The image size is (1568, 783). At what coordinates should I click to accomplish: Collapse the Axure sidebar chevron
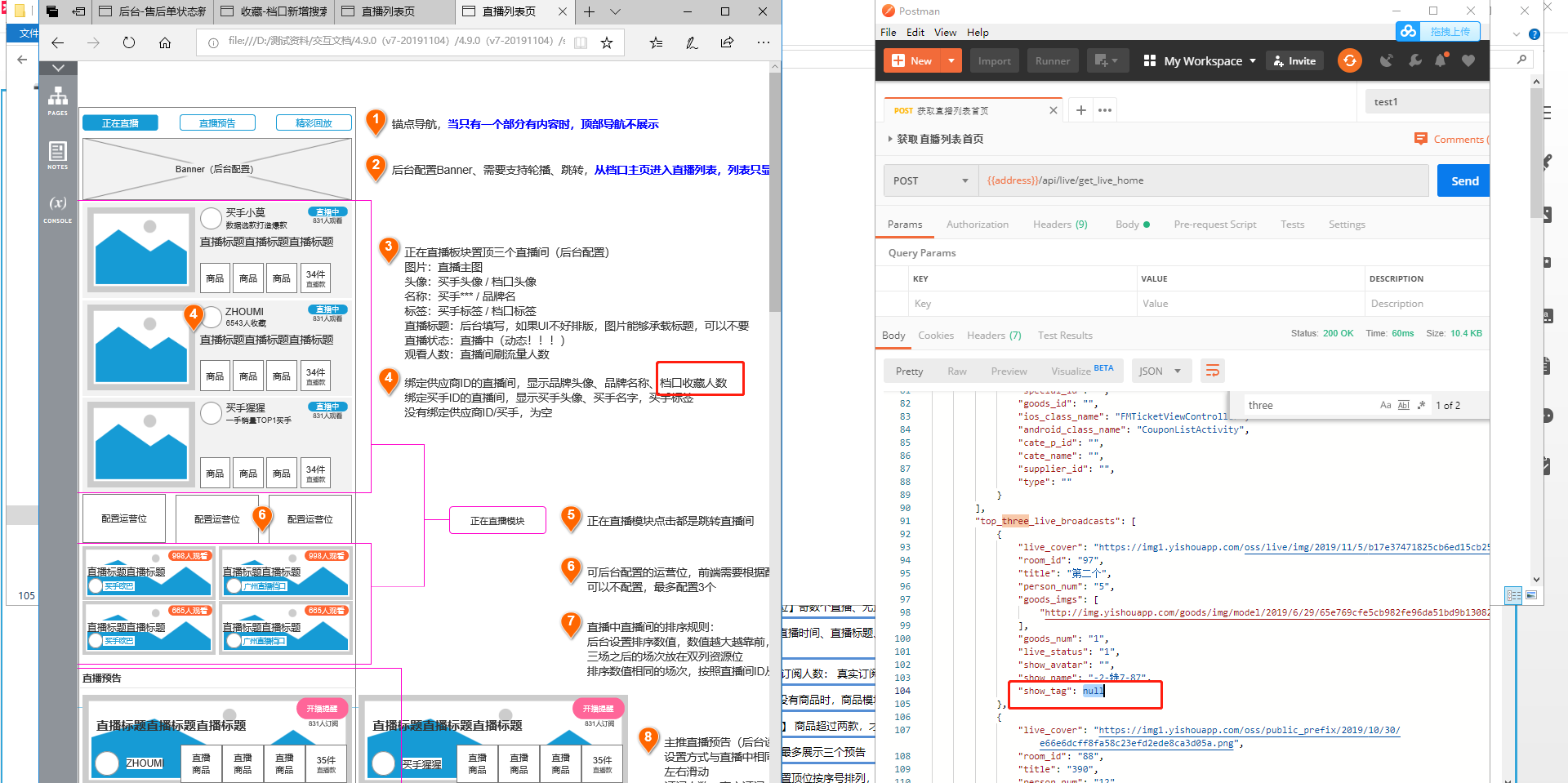coord(58,68)
